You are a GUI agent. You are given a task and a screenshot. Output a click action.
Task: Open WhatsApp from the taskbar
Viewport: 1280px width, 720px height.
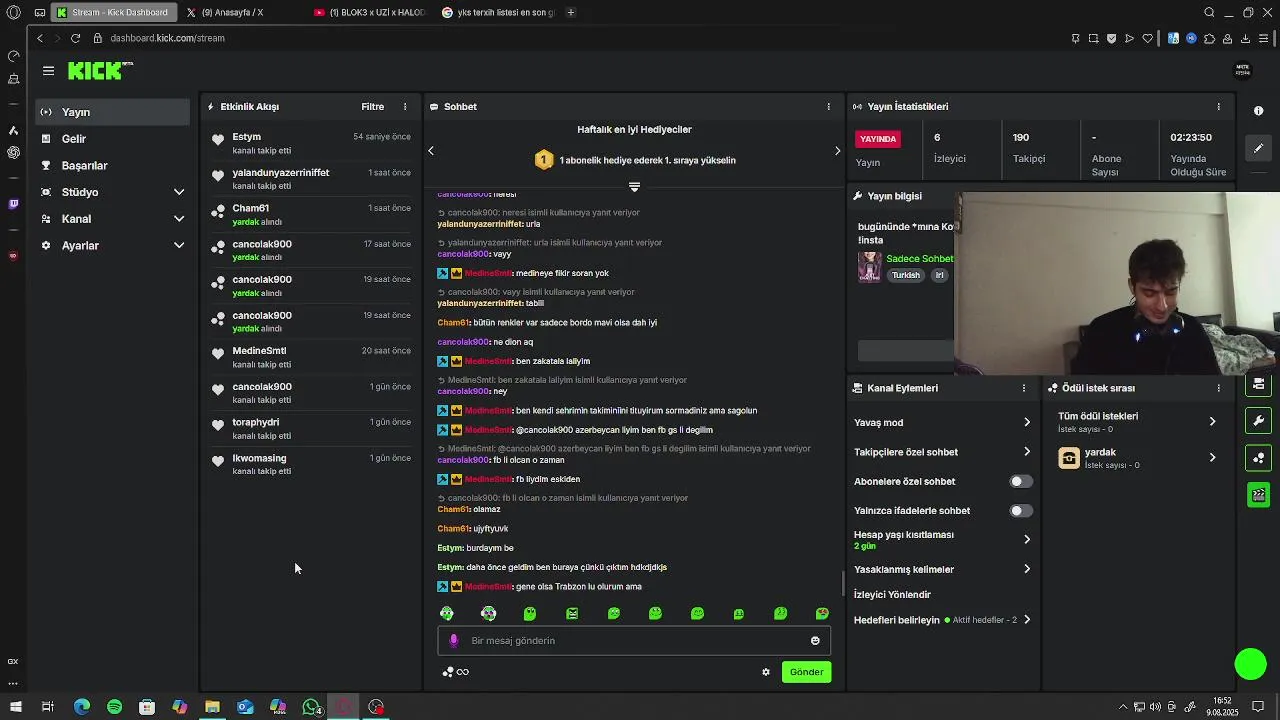[311, 707]
